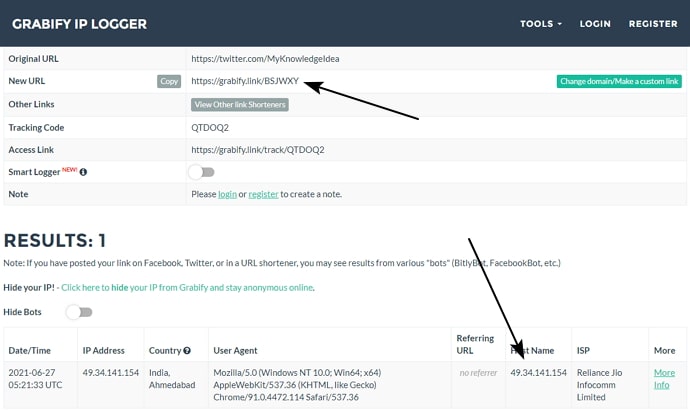Image resolution: width=690 pixels, height=412 pixels.
Task: Click the login link in Note row
Action: 228,195
